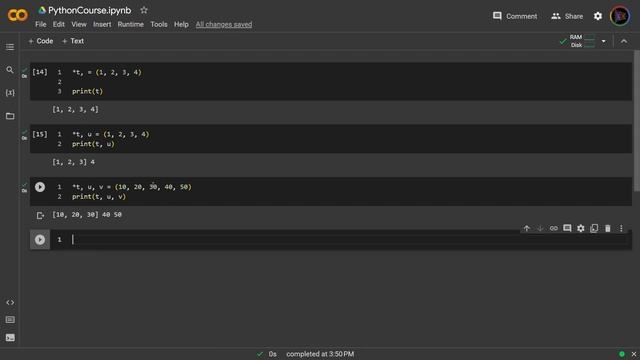Open the Colab logo home

pyautogui.click(x=18, y=16)
